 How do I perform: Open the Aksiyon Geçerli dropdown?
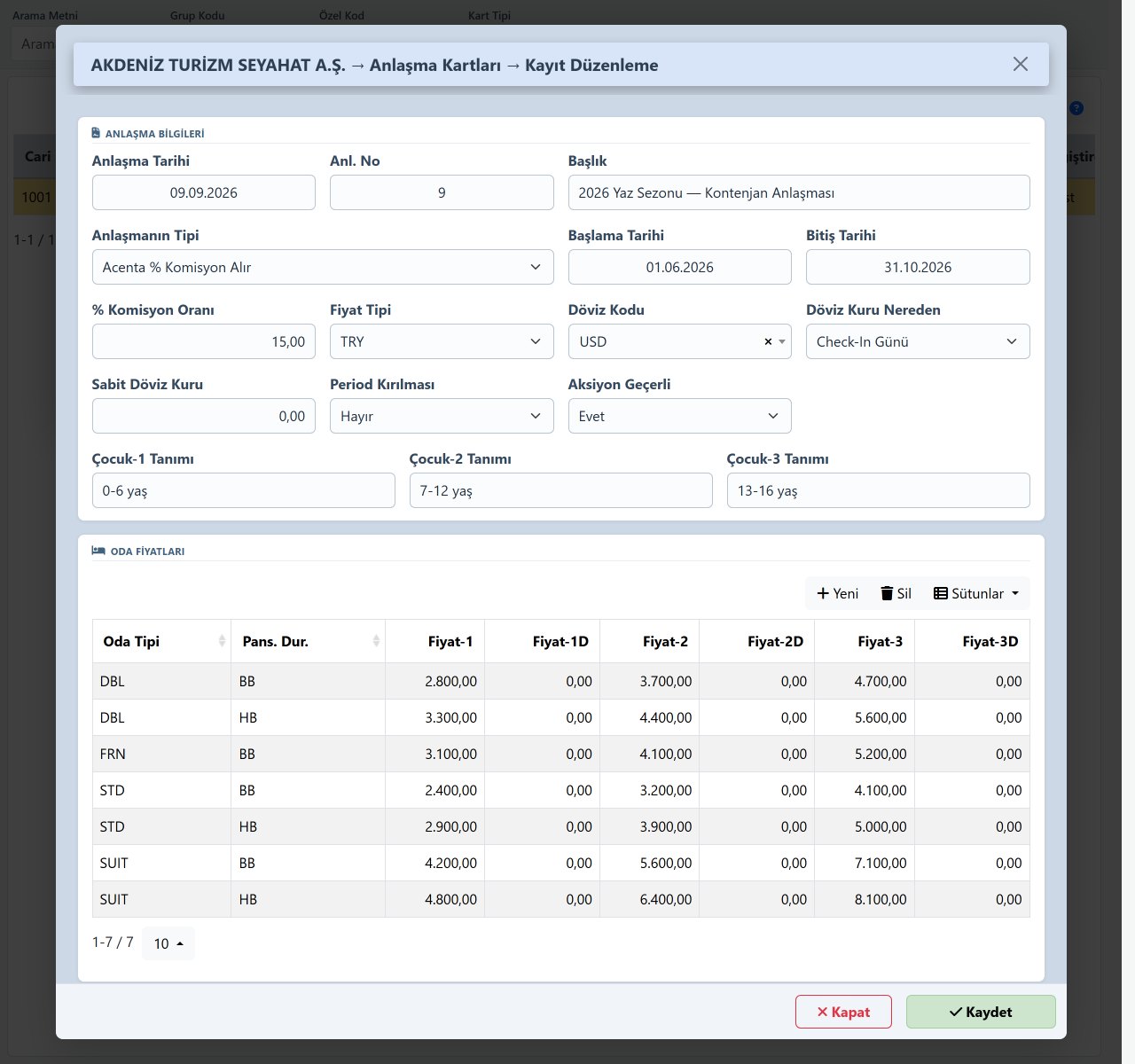(x=679, y=416)
